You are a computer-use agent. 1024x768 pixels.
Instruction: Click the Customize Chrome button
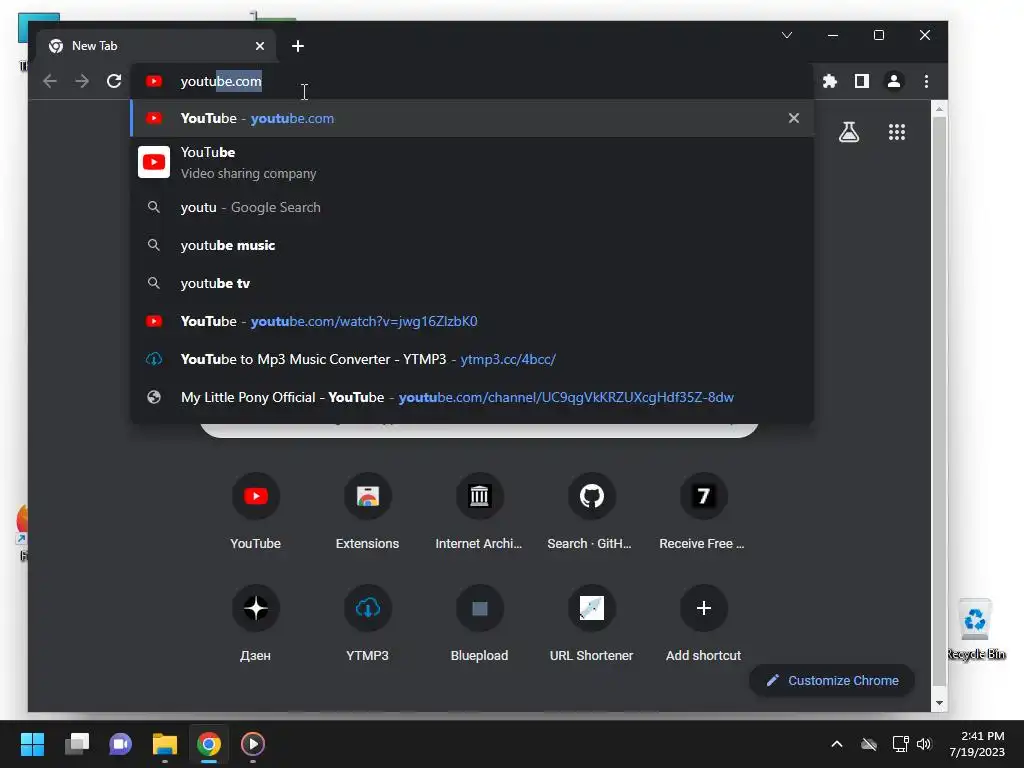pos(832,680)
